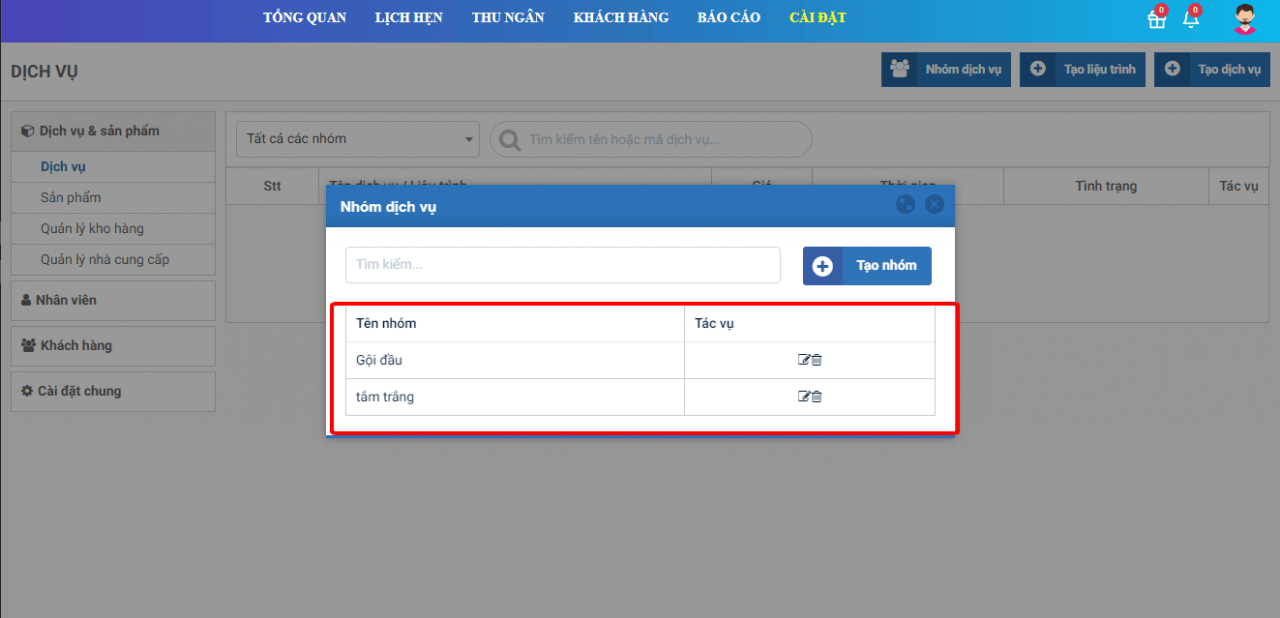The height and width of the screenshot is (618, 1280).
Task: Check the bell notification icon
Action: [1190, 19]
